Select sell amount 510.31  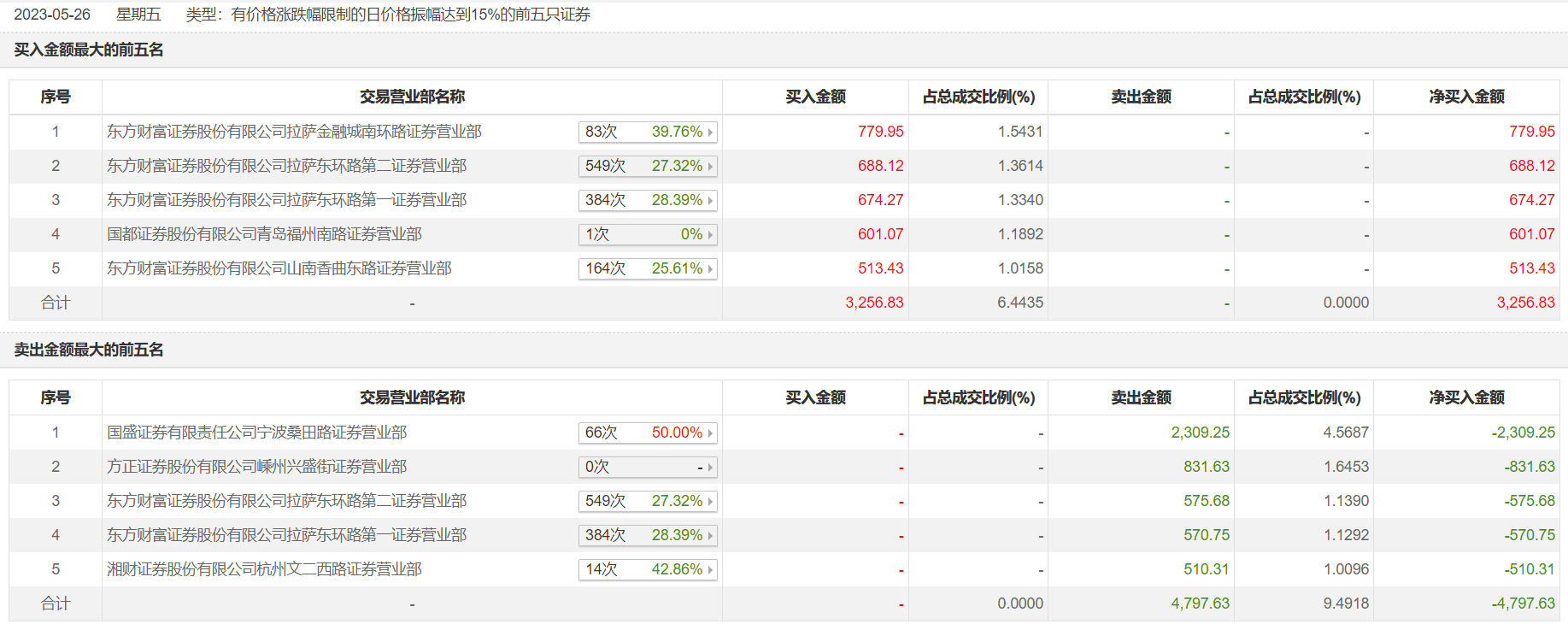tap(1207, 569)
